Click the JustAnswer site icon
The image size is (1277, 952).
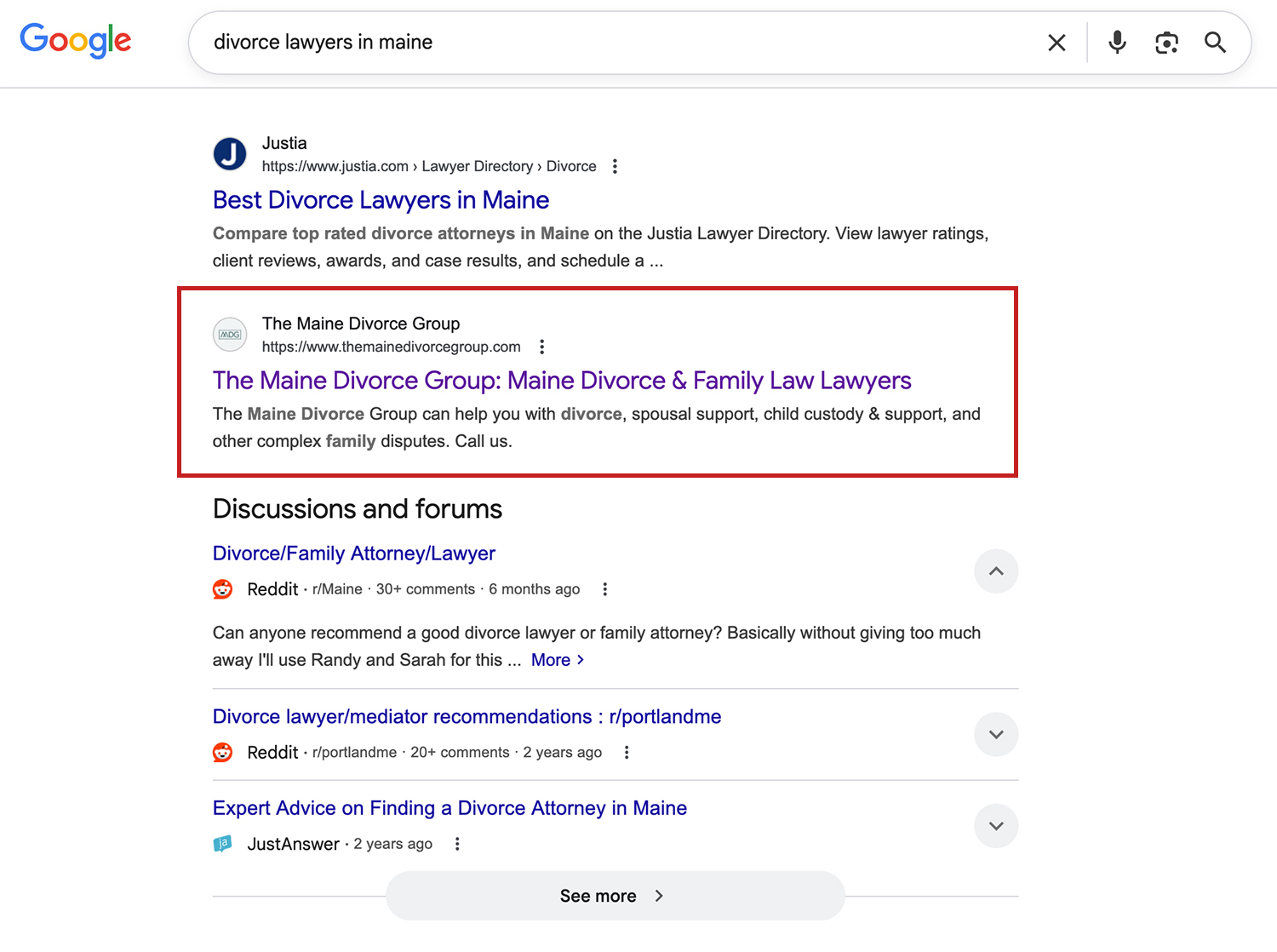[x=222, y=844]
